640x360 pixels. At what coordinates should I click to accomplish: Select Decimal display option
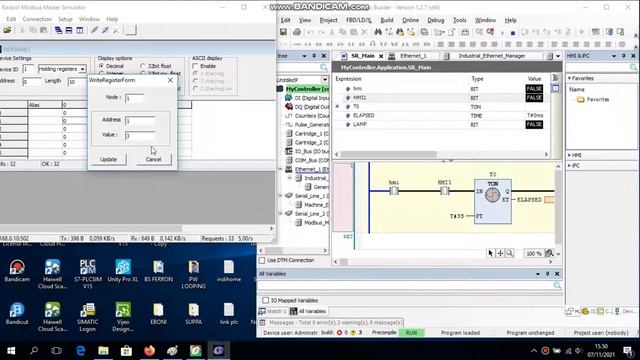click(x=101, y=66)
